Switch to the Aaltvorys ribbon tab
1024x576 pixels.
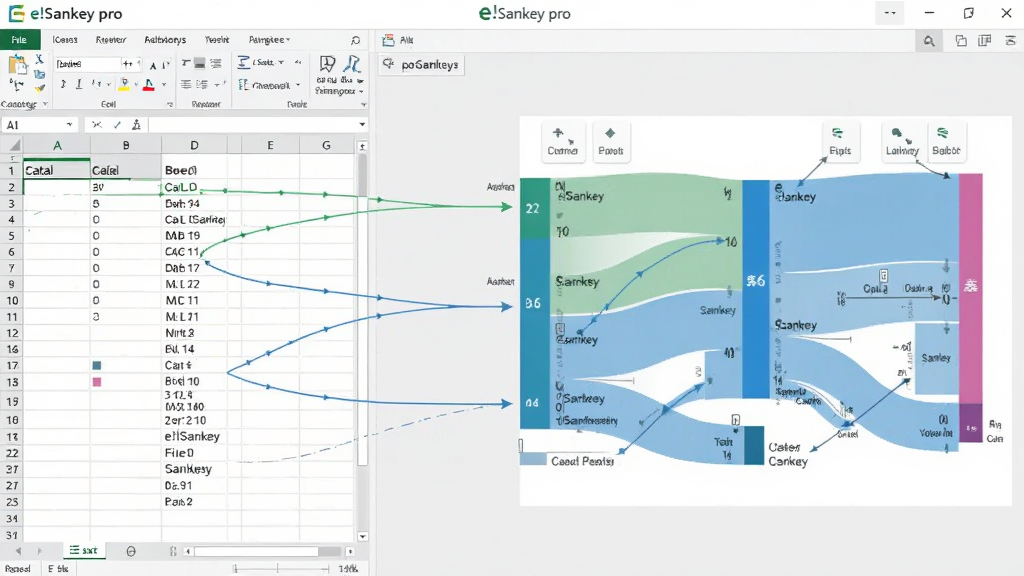[165, 40]
